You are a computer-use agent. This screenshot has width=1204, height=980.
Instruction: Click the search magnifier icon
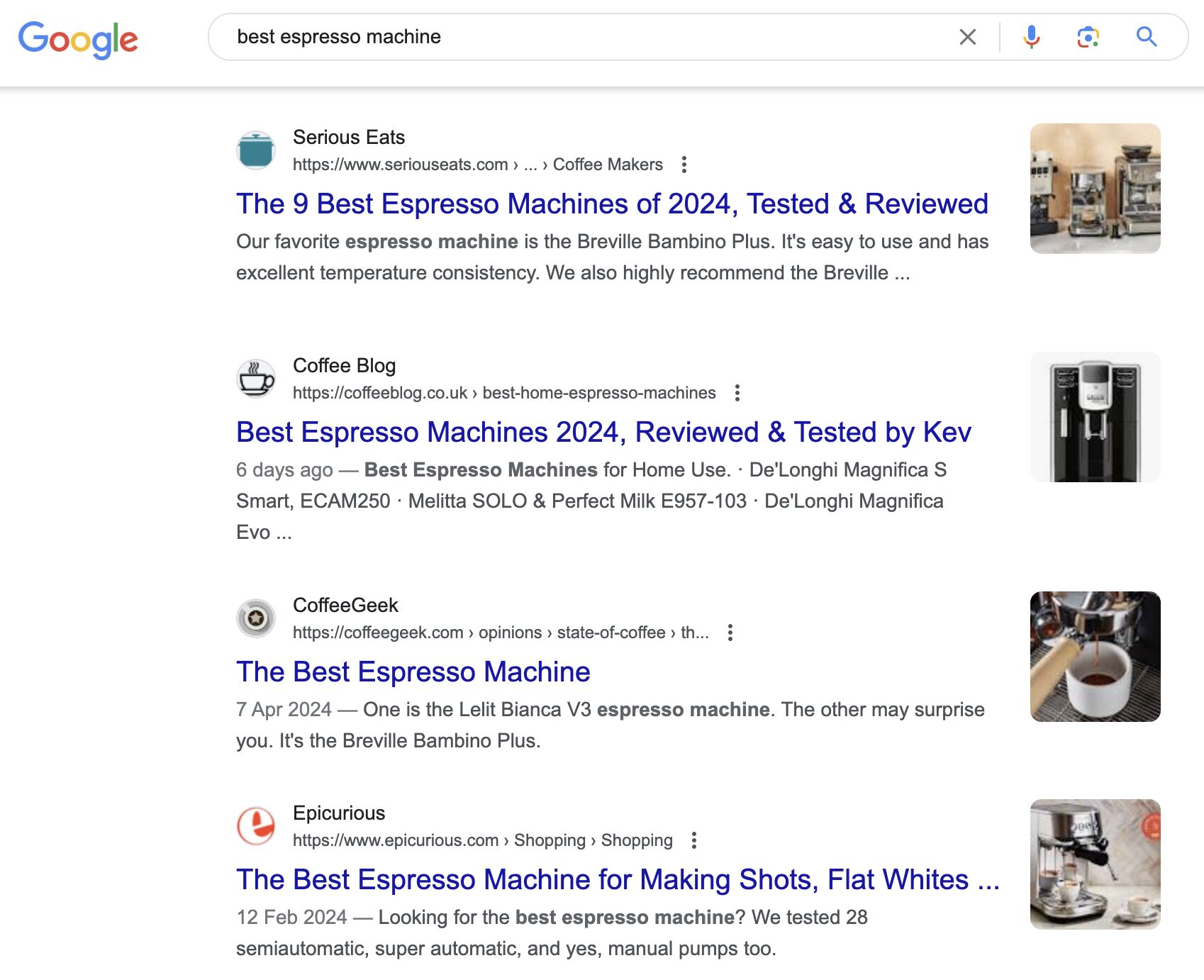(x=1147, y=37)
